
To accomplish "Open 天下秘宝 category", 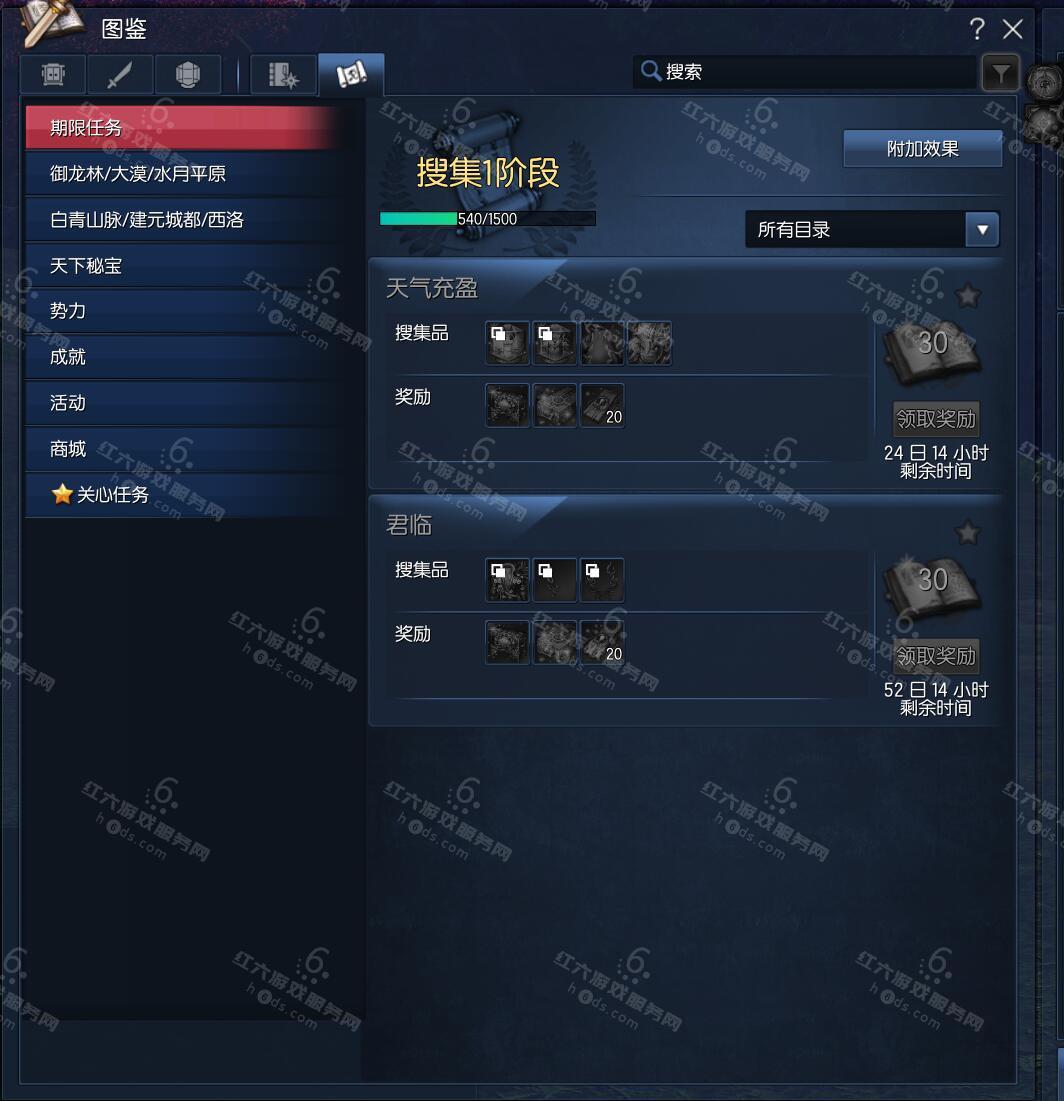I will (183, 265).
